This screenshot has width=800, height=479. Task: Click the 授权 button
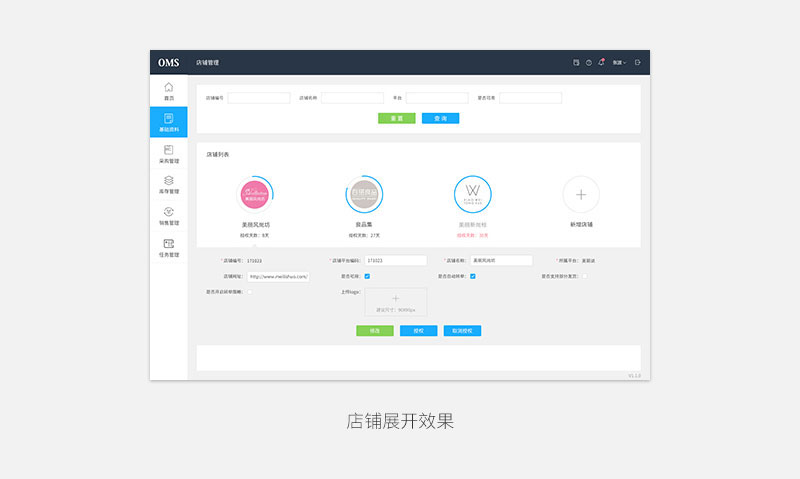pyautogui.click(x=418, y=331)
